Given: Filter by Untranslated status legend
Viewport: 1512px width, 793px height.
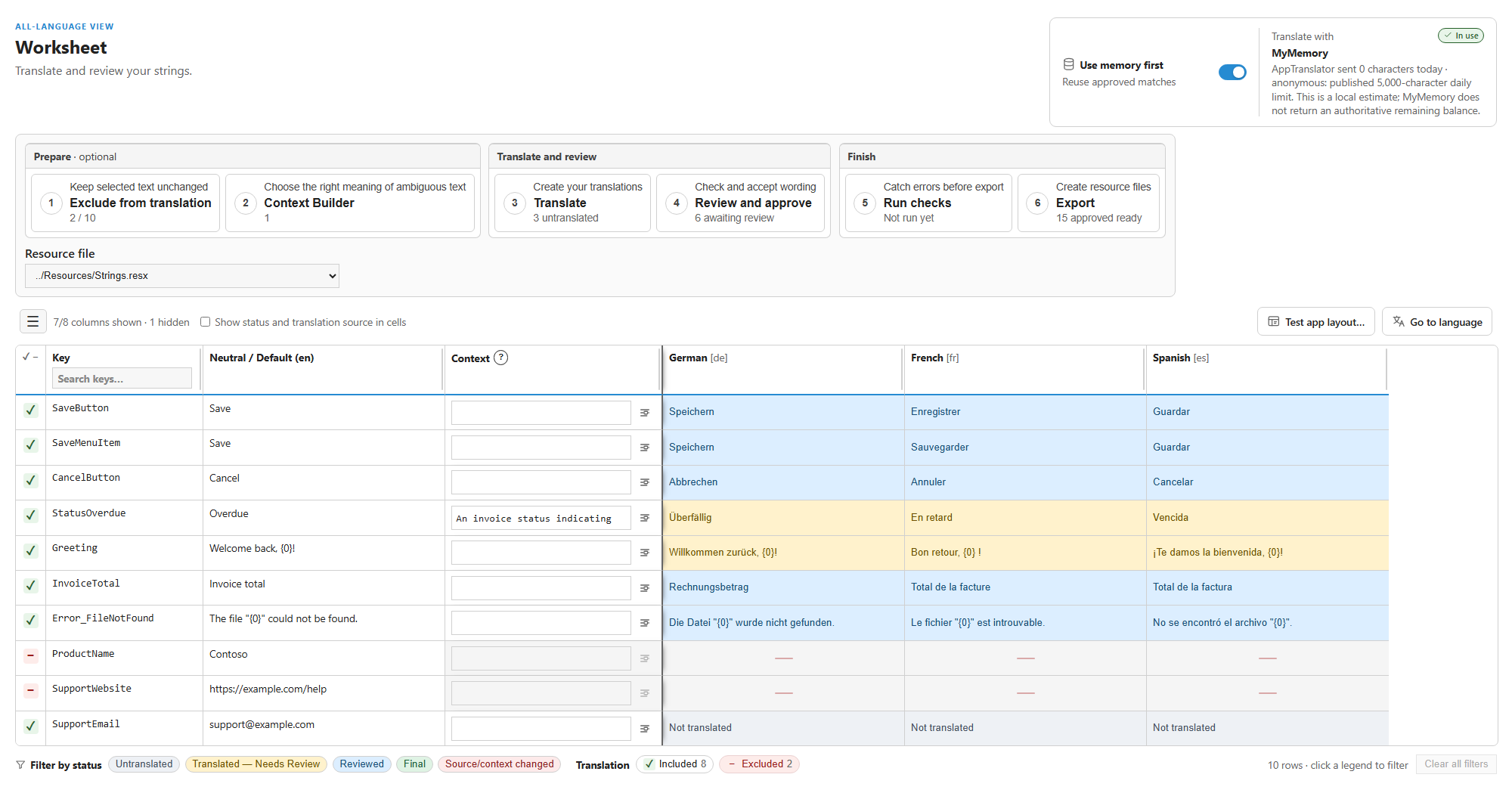Looking at the screenshot, I should [144, 764].
